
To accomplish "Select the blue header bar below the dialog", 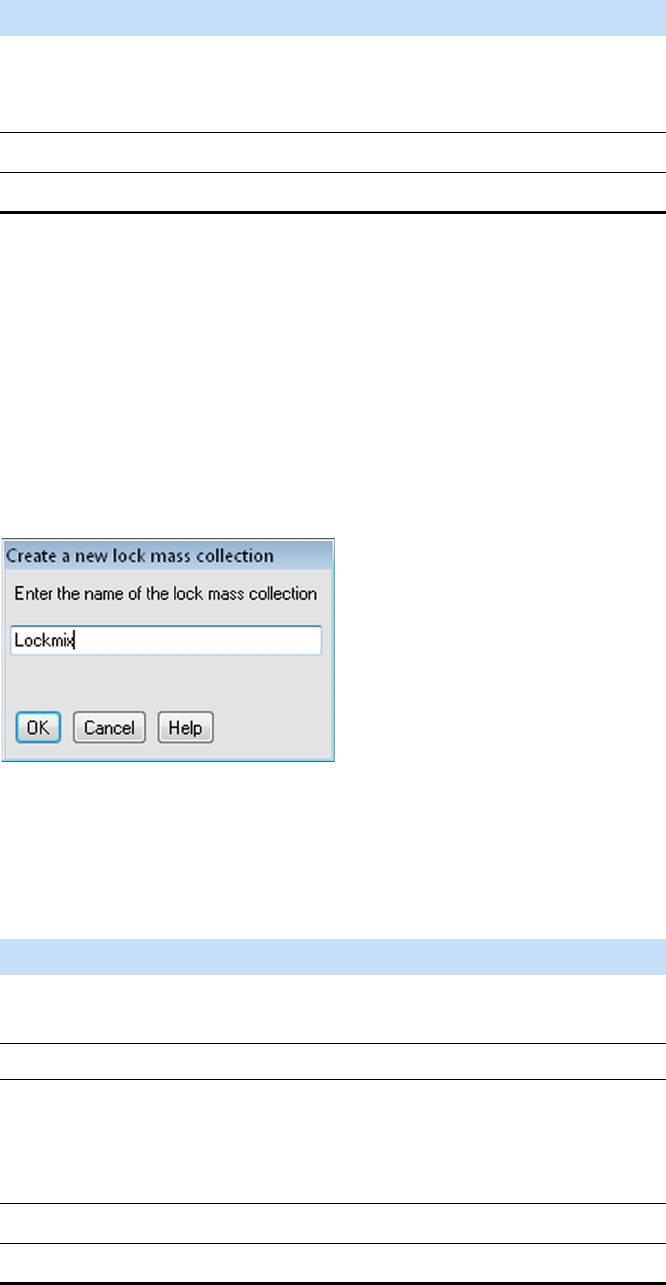I will [333, 957].
